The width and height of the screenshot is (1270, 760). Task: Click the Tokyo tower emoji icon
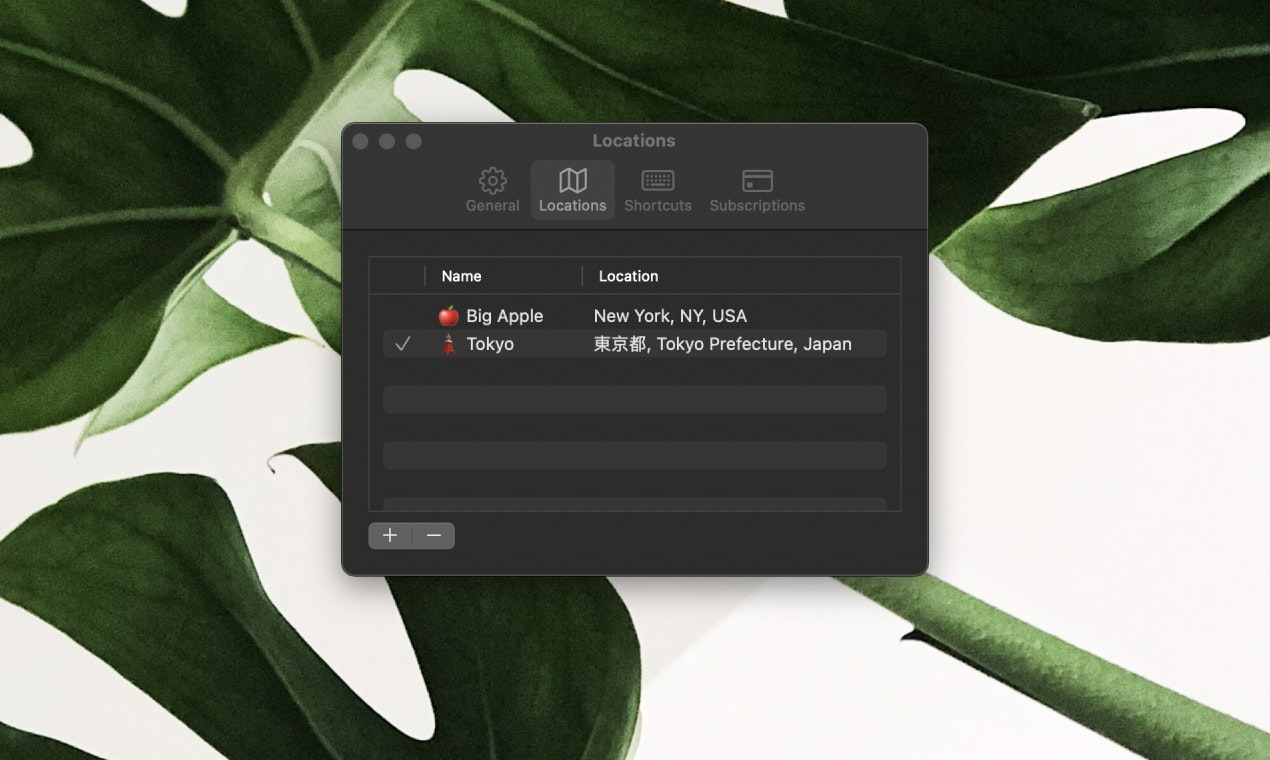tap(449, 344)
